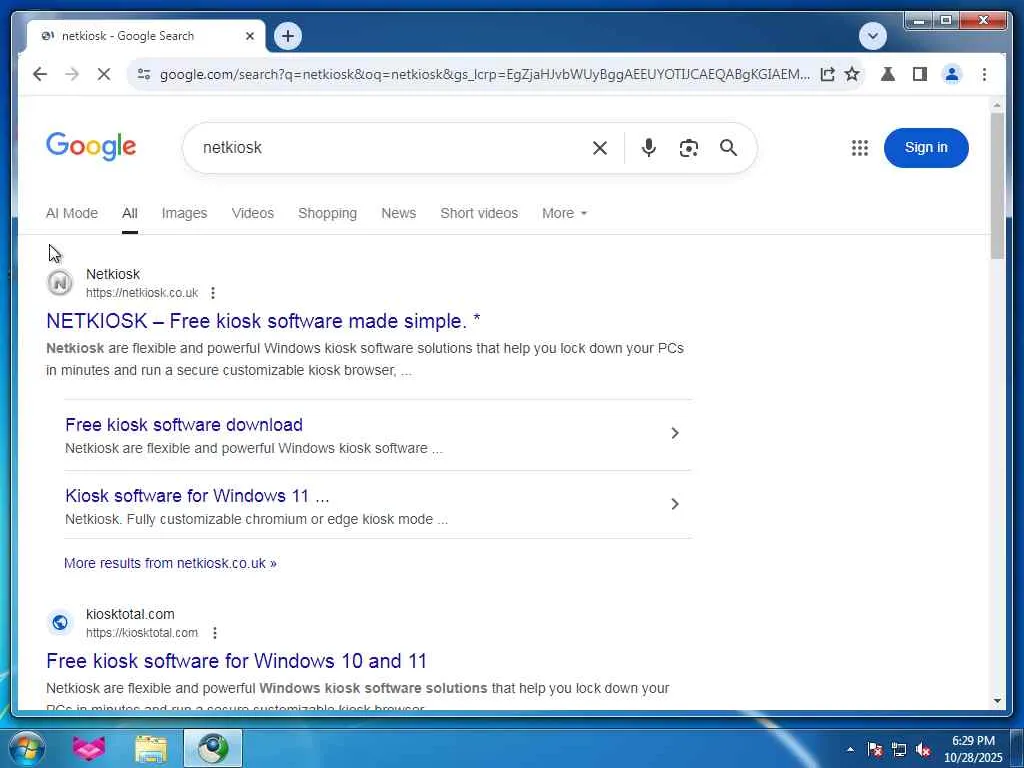
Task: Click the kiosktotal.com globe favicon
Action: 59,622
